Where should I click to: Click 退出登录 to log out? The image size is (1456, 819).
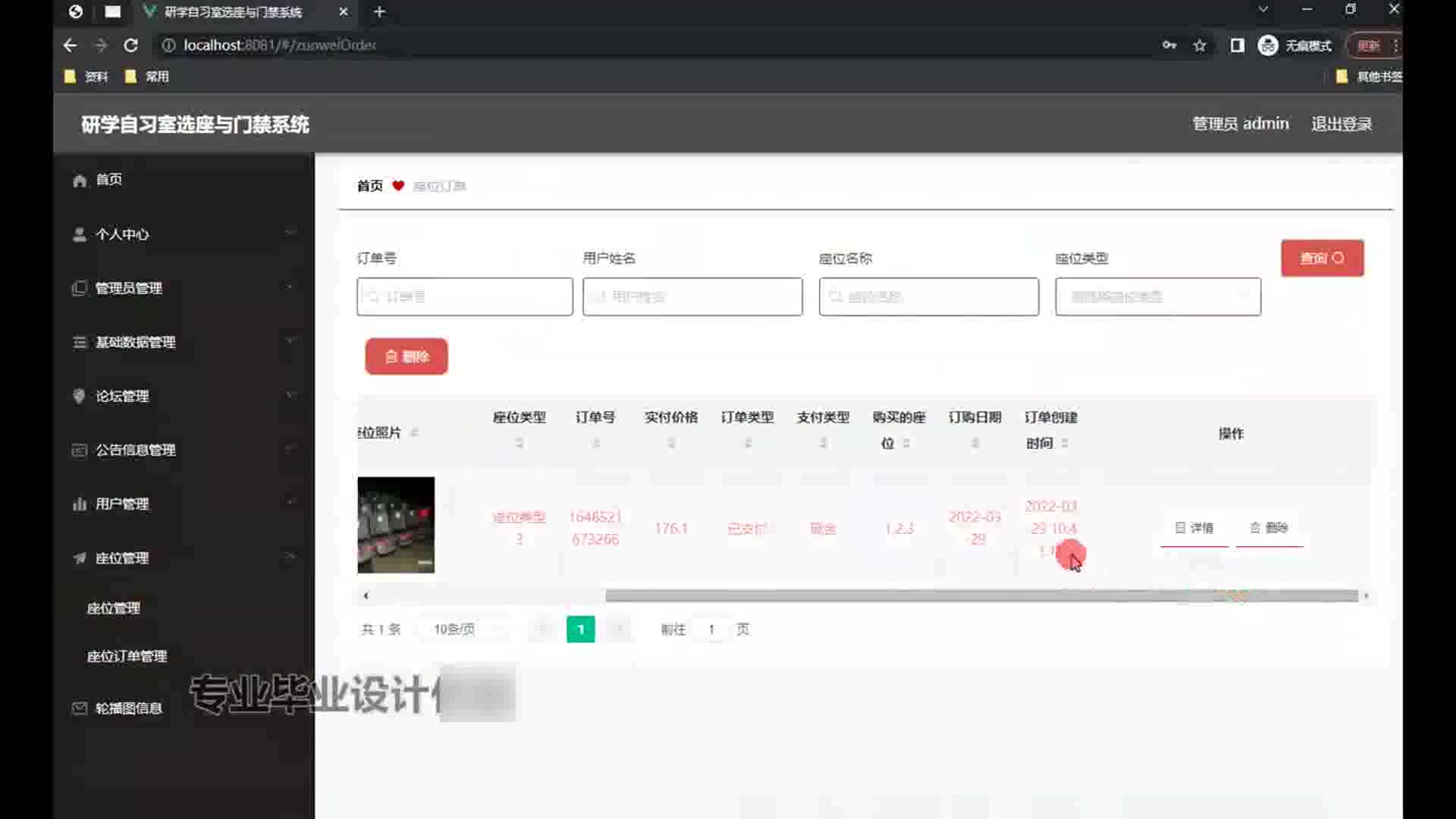[1341, 124]
